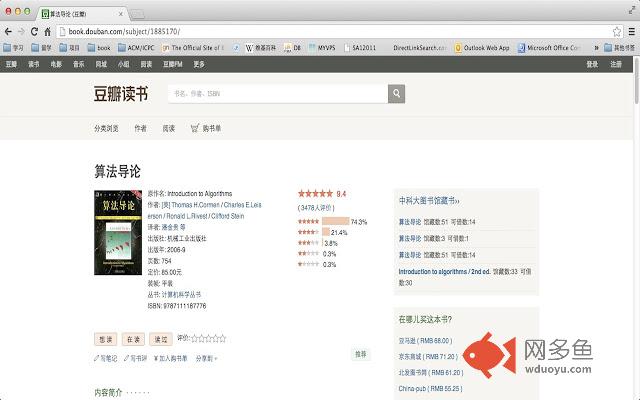
Task: Open the 京东商城 RMB 71.20 link
Action: point(428,357)
